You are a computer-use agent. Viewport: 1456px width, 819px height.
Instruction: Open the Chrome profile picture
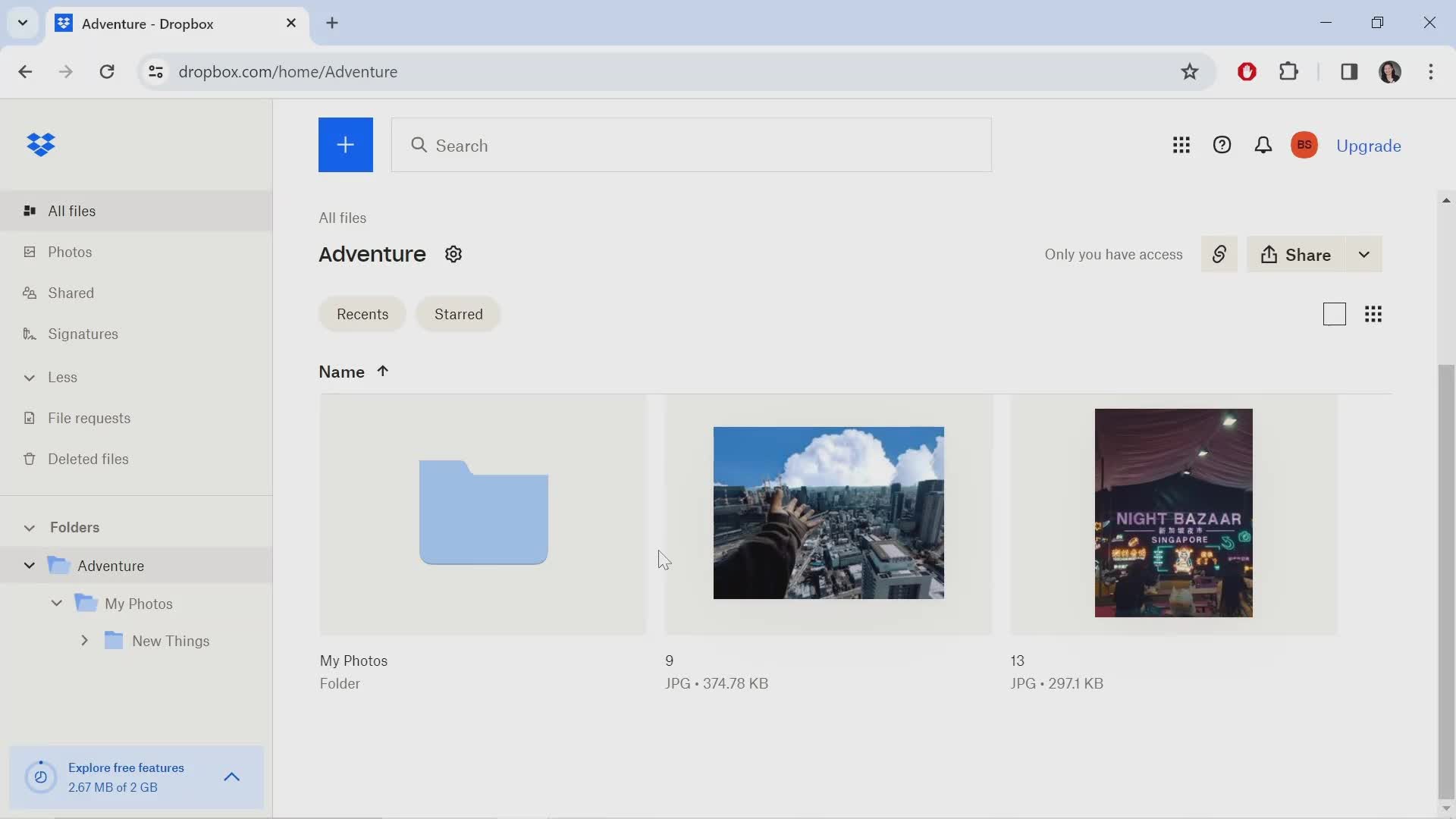click(x=1389, y=71)
